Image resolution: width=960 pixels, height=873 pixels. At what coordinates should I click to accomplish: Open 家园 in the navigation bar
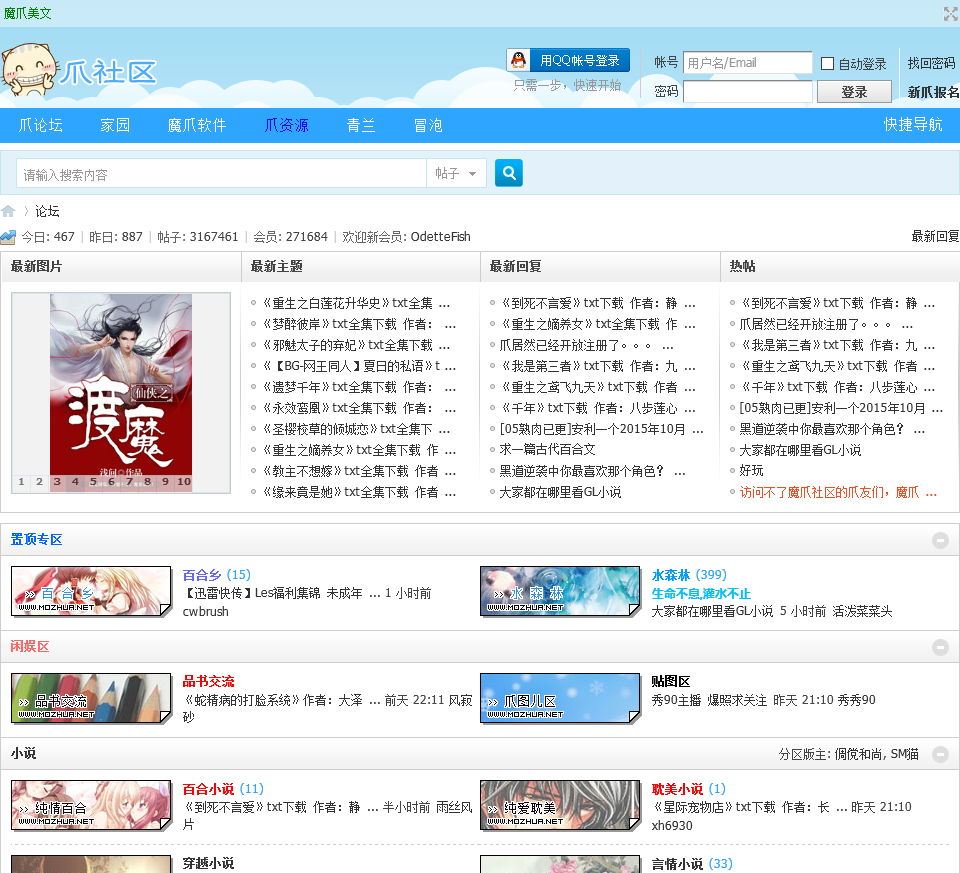pos(115,126)
